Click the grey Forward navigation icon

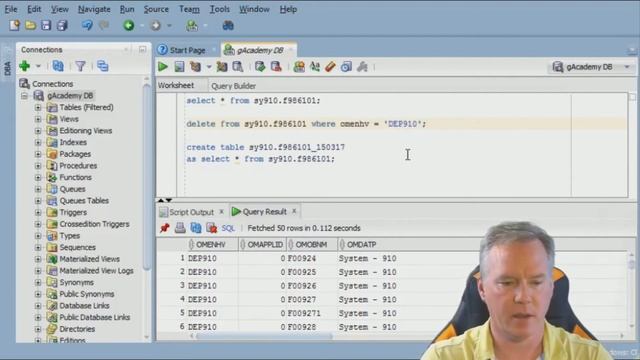[x=156, y=25]
